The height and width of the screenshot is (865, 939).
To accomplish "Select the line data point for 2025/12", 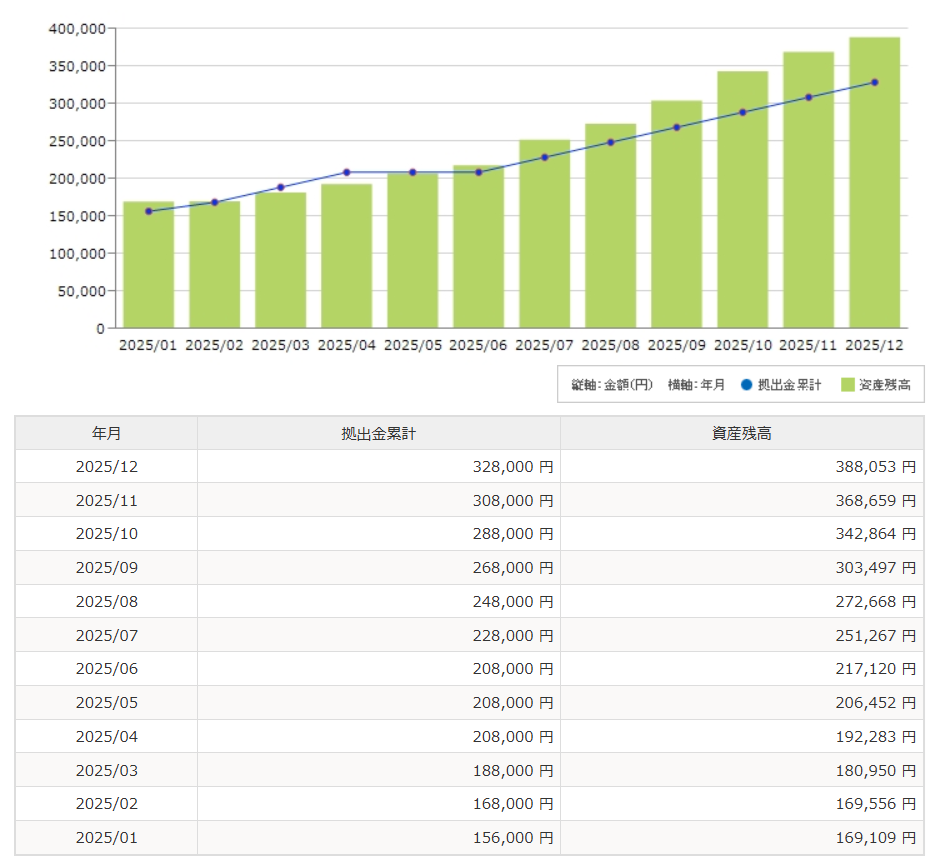I will [874, 82].
